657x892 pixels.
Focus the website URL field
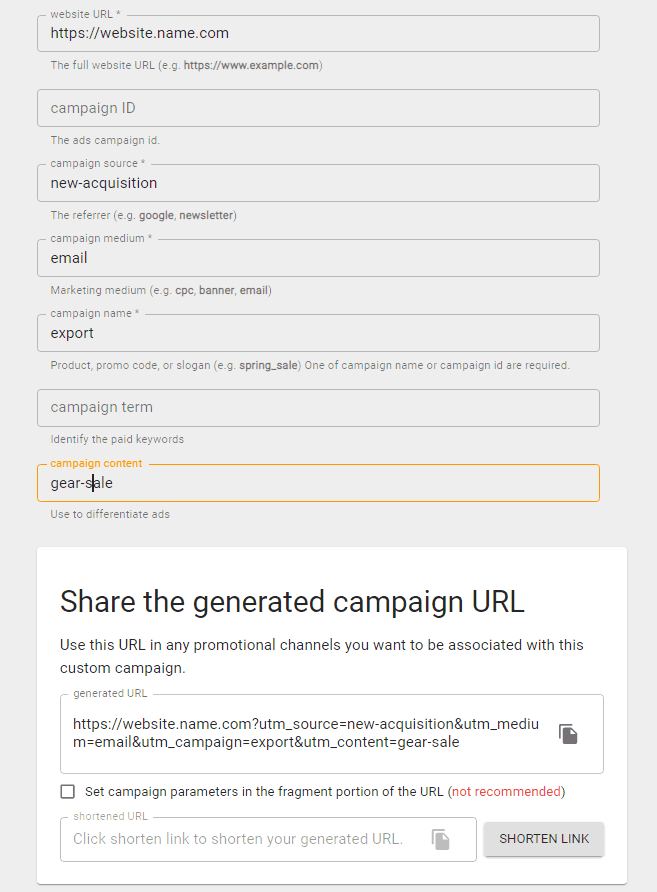click(x=318, y=34)
